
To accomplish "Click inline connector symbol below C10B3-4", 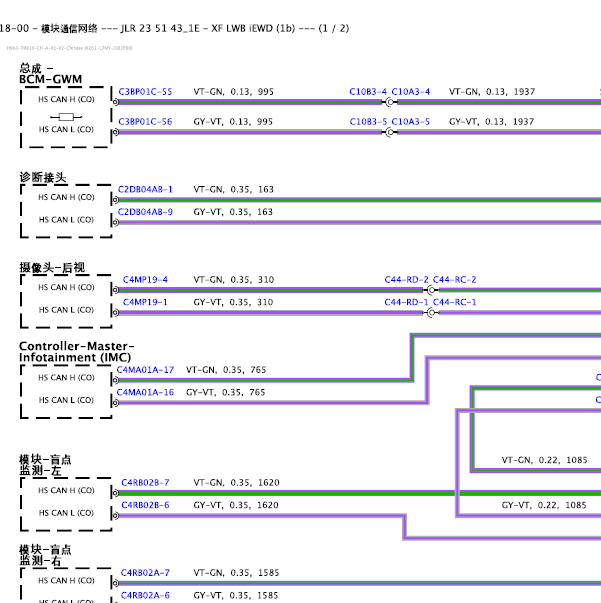I will (x=390, y=102).
